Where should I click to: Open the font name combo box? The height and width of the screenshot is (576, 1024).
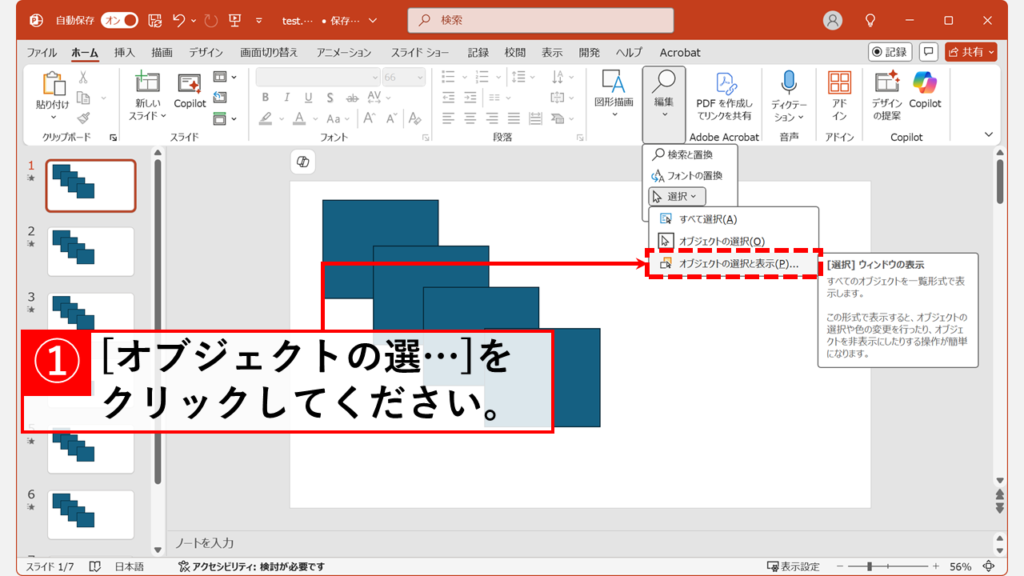[318, 77]
